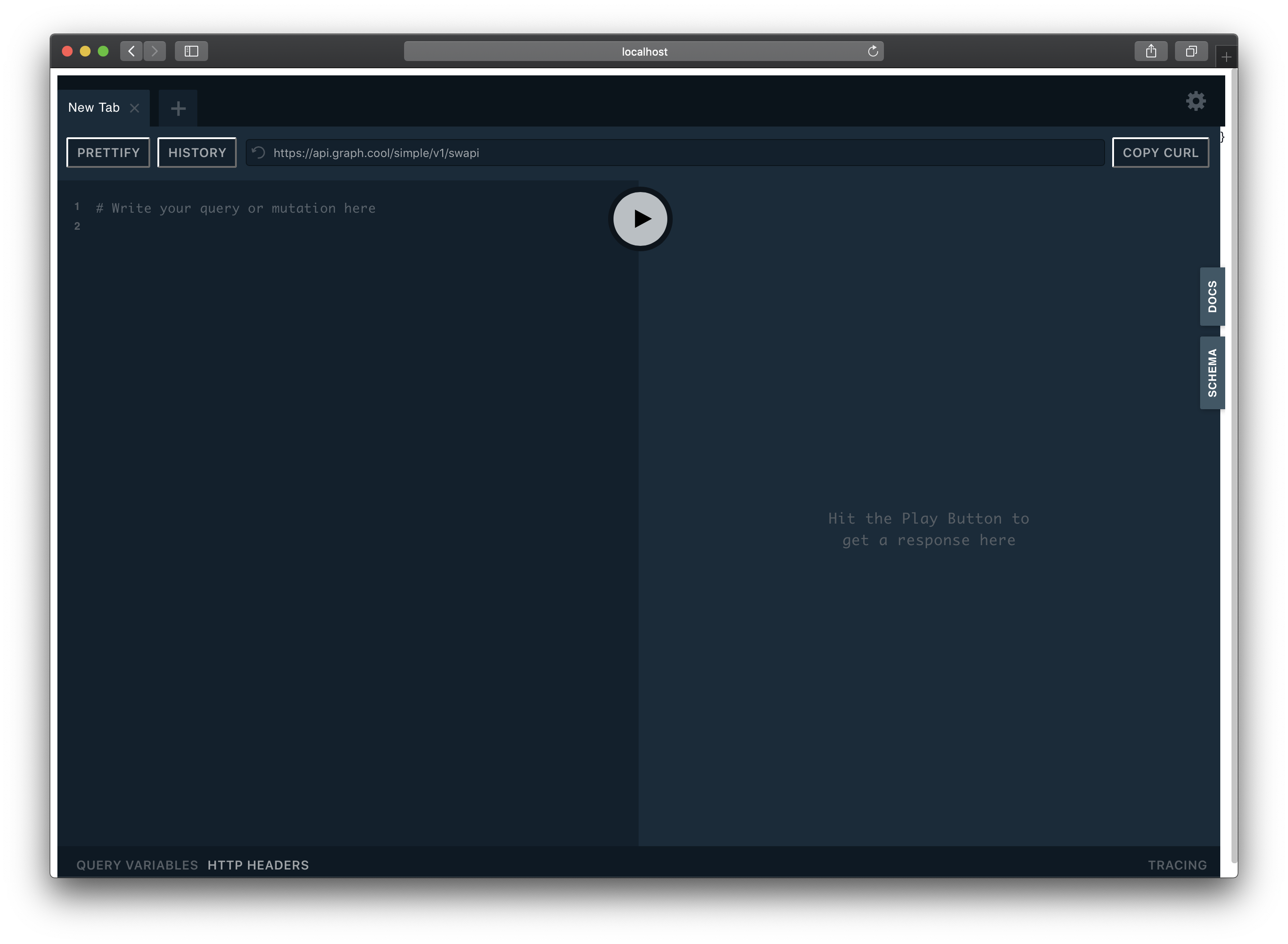This screenshot has width=1288, height=944.
Task: Click into the query editor comment line
Action: [236, 208]
